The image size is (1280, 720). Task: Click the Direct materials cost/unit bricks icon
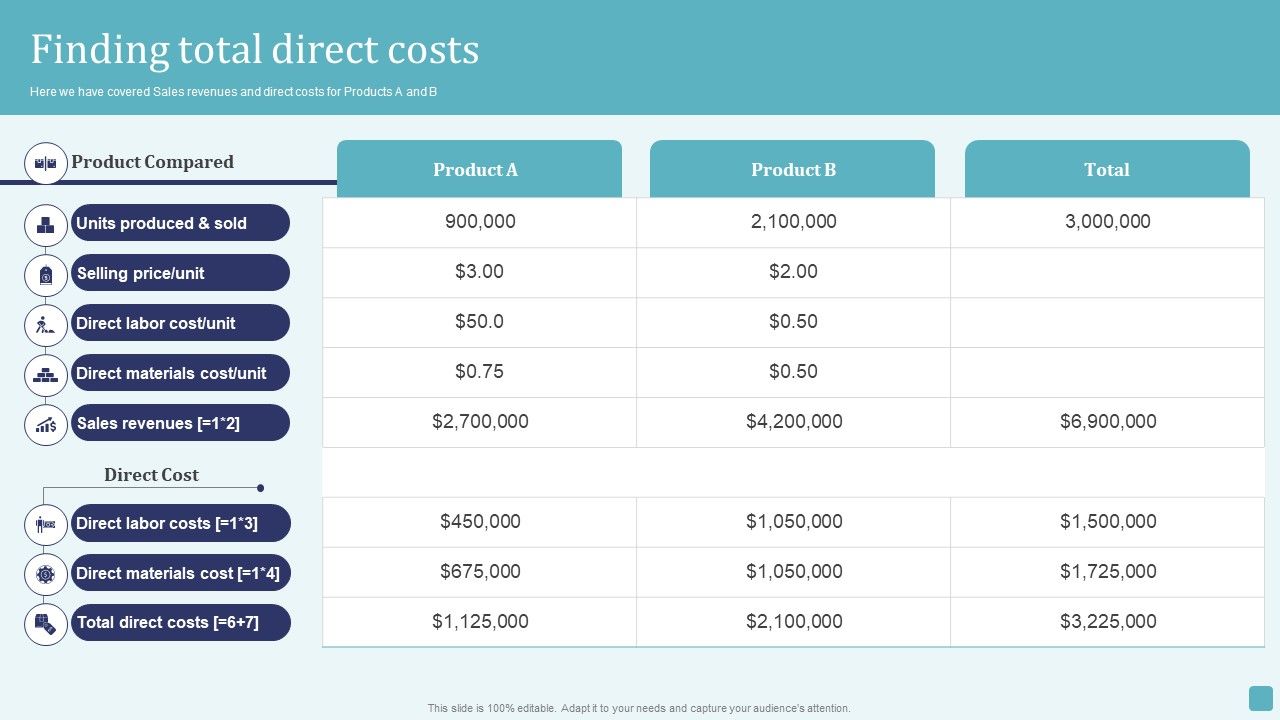(46, 375)
